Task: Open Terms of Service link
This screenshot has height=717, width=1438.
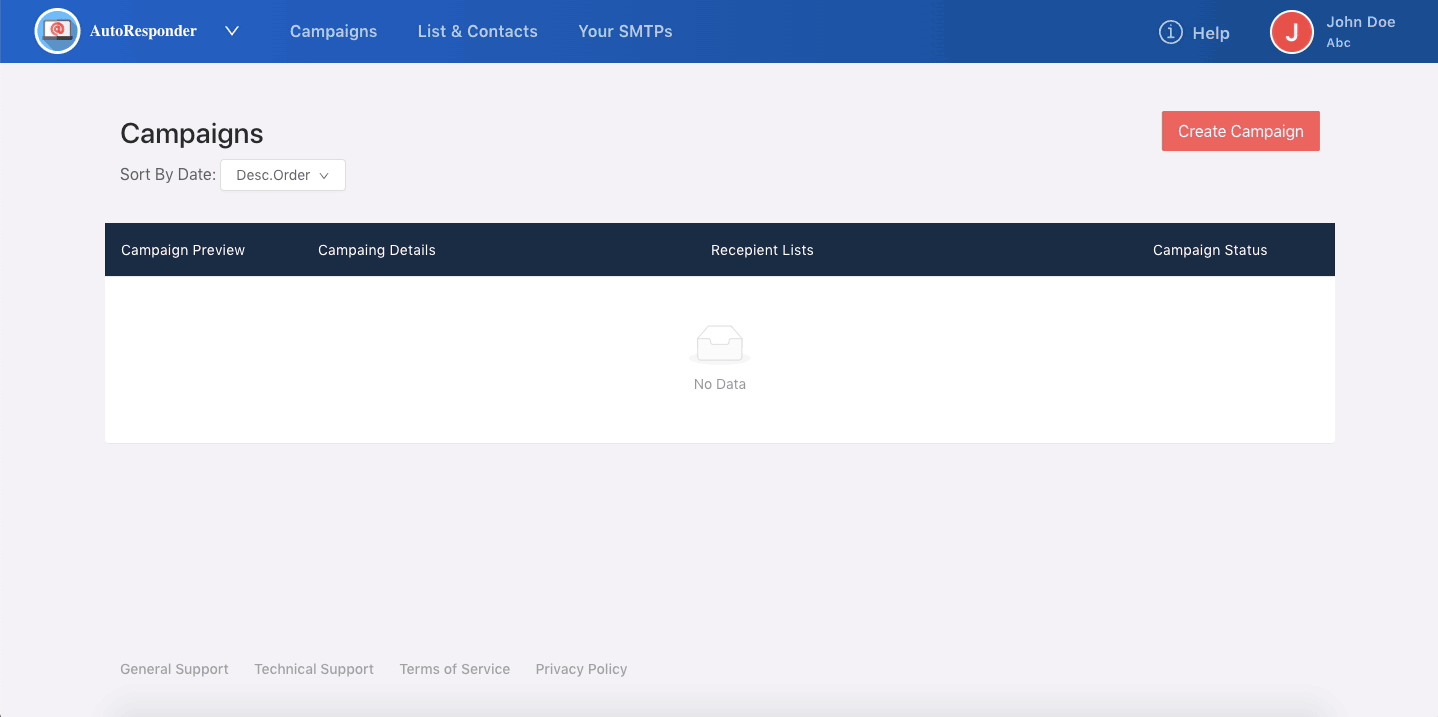Action: [455, 669]
